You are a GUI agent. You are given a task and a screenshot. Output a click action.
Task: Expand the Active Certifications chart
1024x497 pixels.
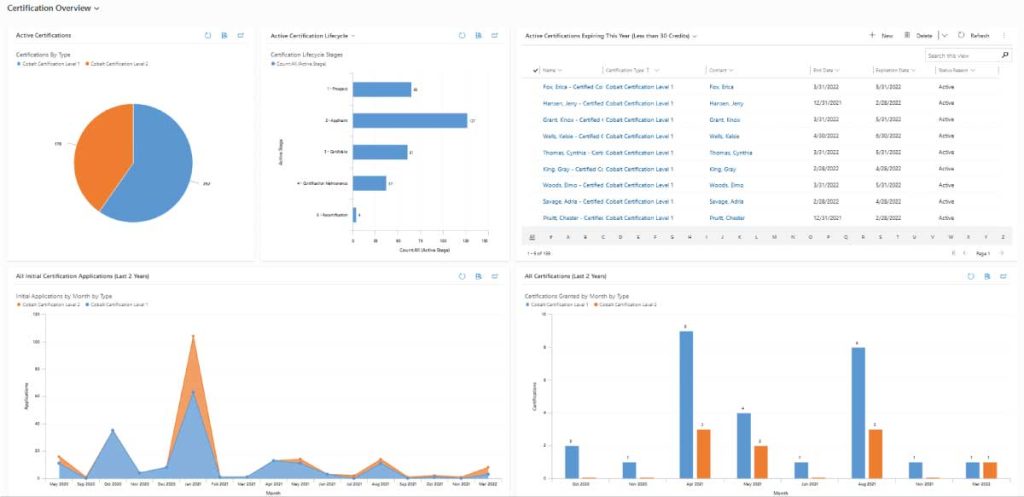coord(240,35)
